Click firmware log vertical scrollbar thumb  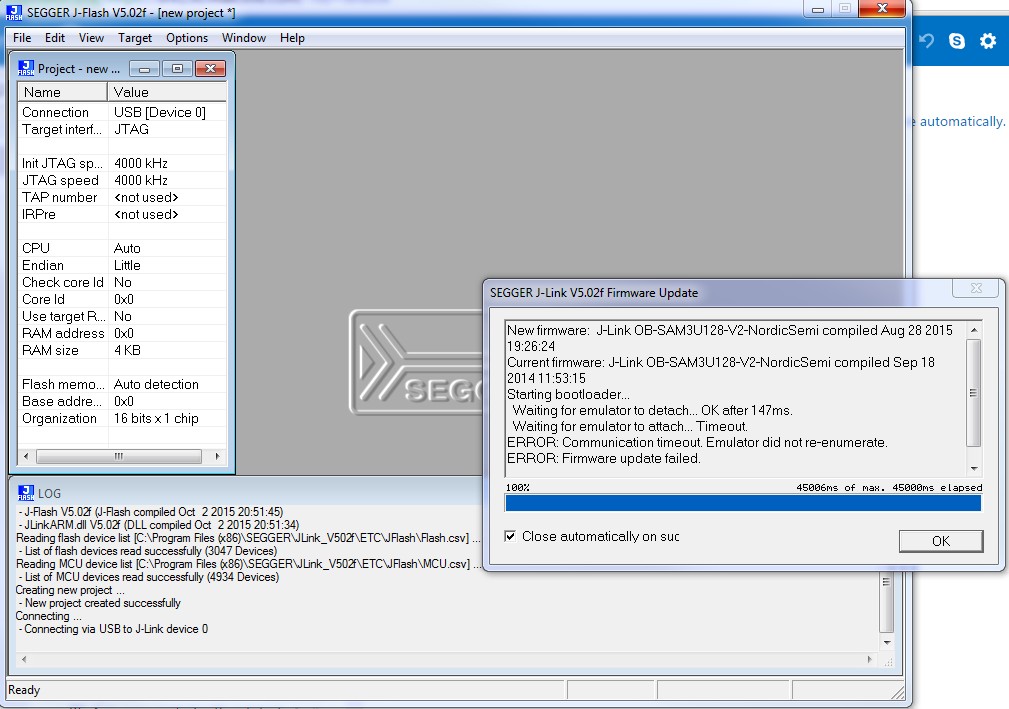974,393
